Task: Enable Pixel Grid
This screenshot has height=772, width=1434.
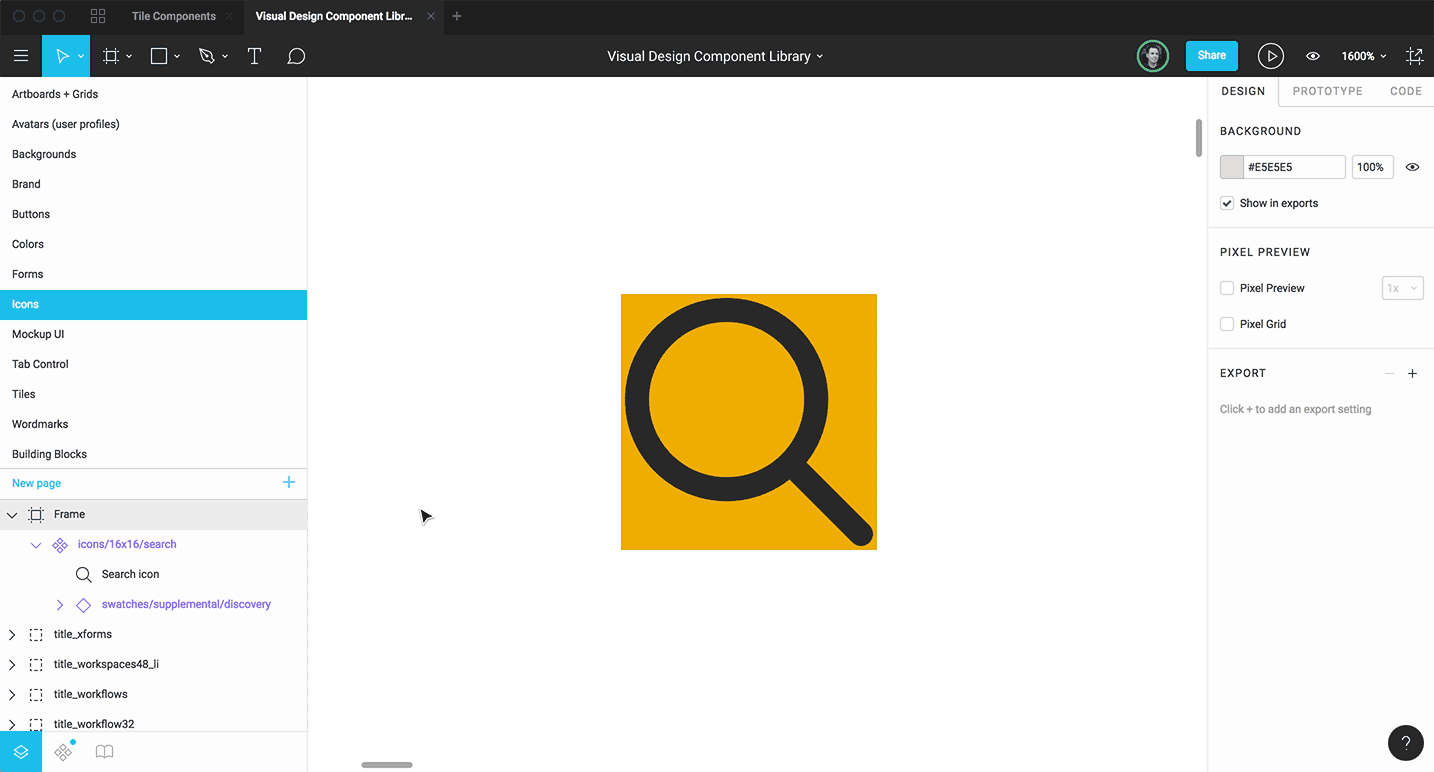Action: coord(1226,324)
